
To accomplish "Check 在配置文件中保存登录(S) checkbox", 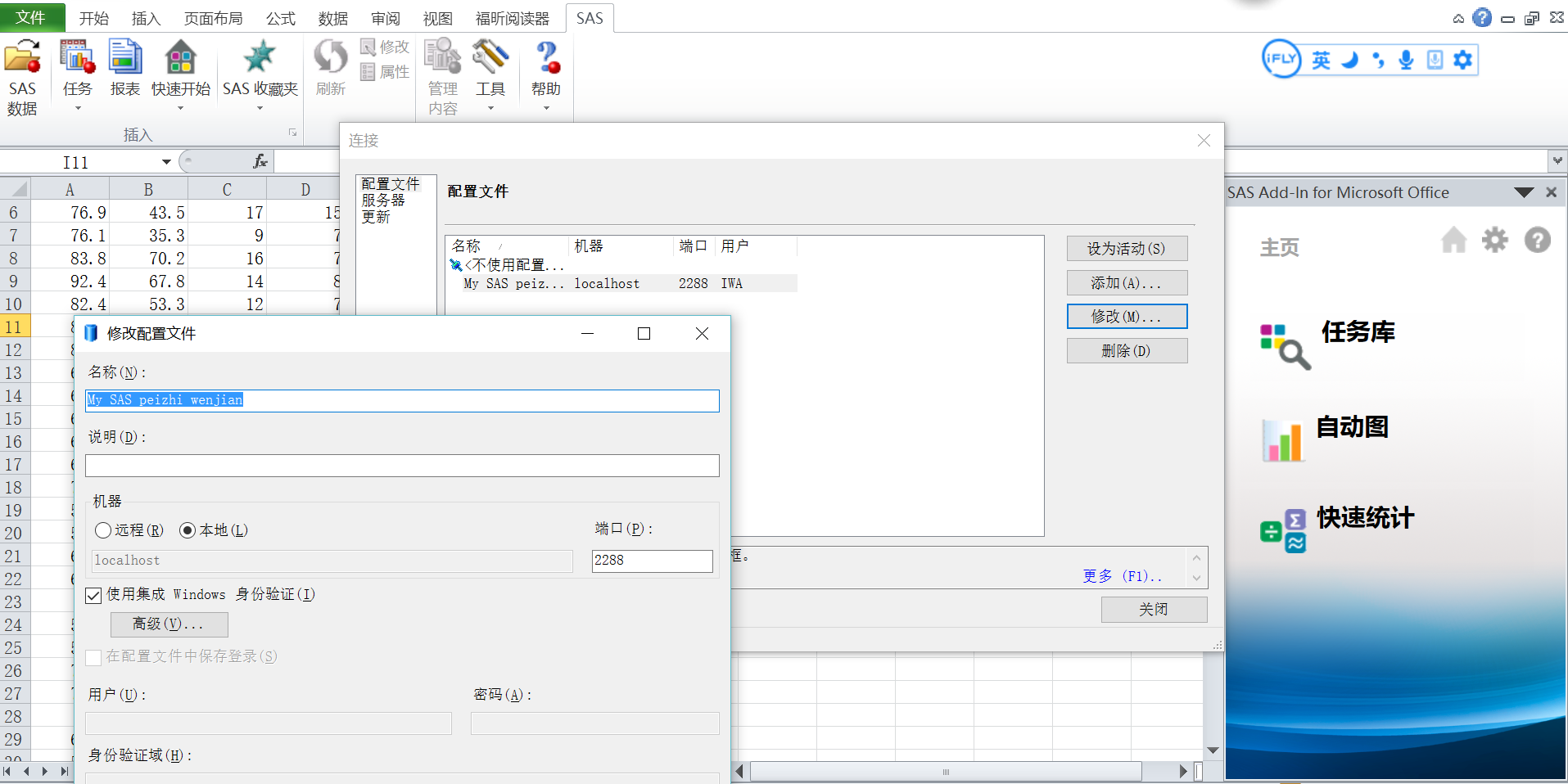I will click(x=93, y=657).
